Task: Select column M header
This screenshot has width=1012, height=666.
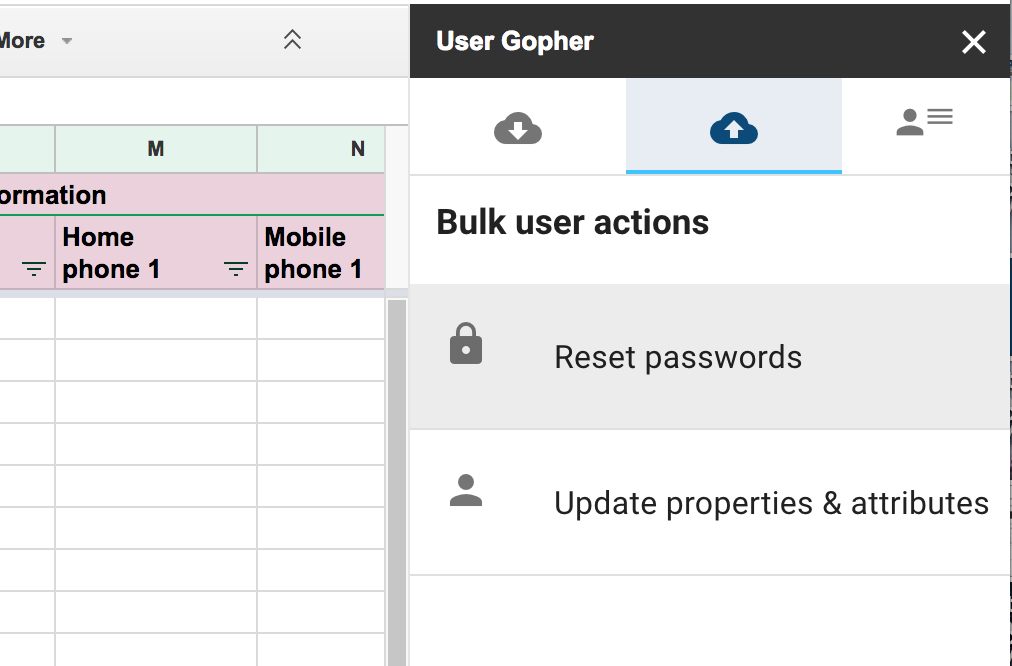Action: point(156,149)
